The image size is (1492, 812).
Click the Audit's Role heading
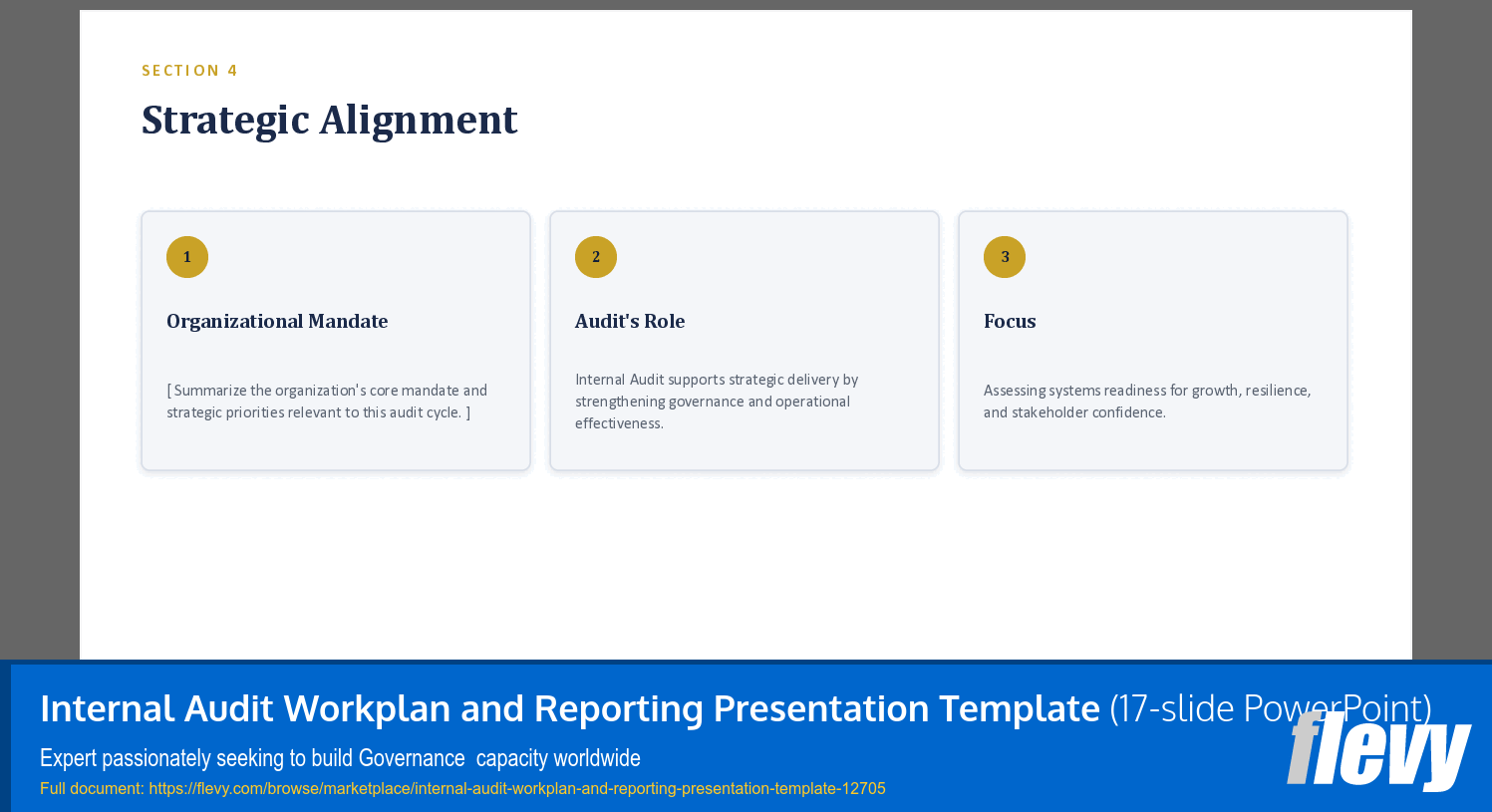630,321
